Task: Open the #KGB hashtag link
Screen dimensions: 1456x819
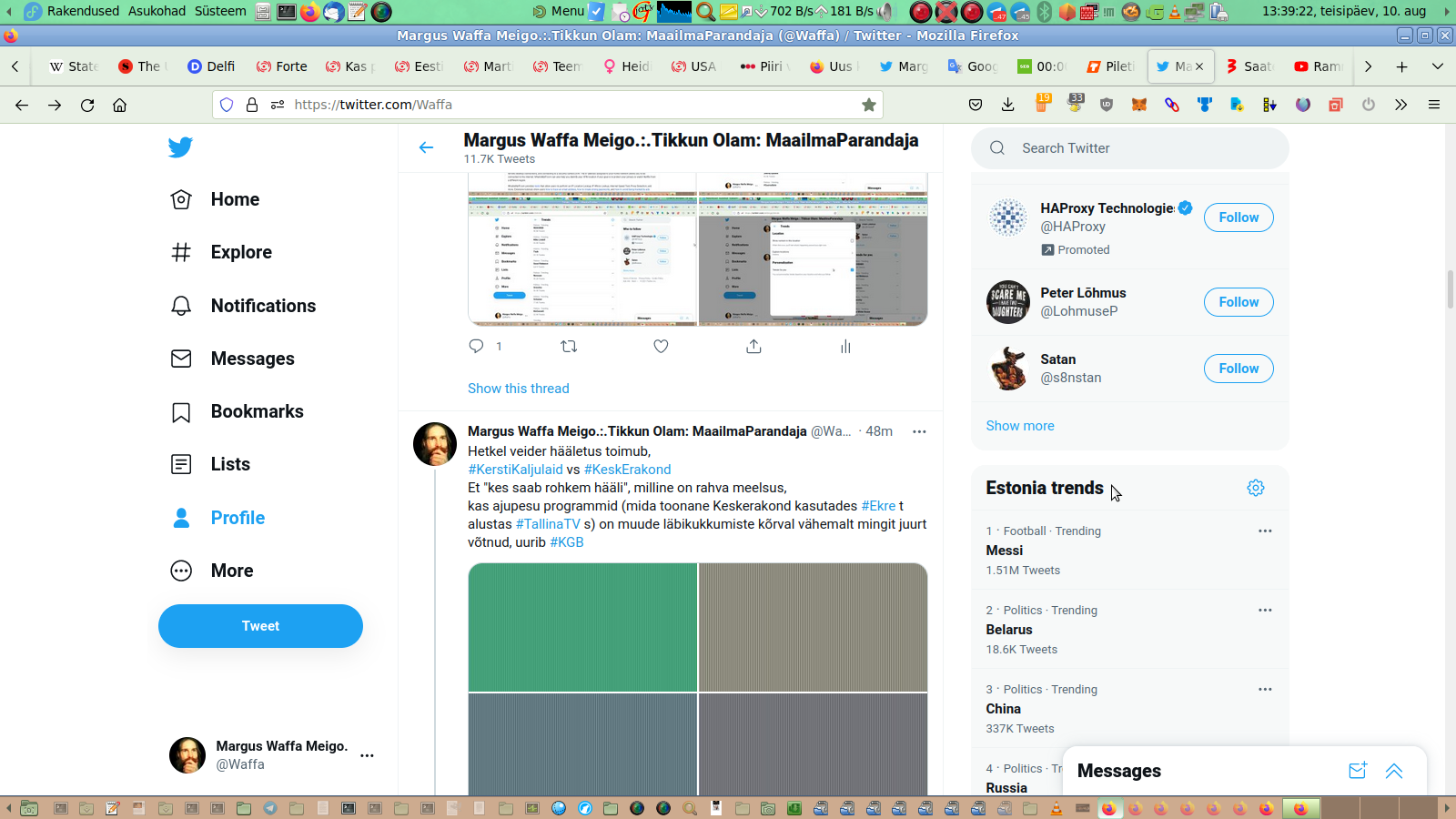Action: (x=567, y=542)
